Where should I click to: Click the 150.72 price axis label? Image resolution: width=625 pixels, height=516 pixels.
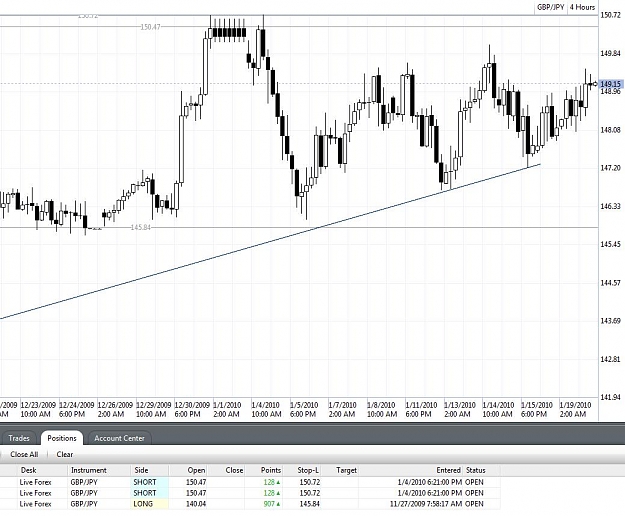(610, 15)
